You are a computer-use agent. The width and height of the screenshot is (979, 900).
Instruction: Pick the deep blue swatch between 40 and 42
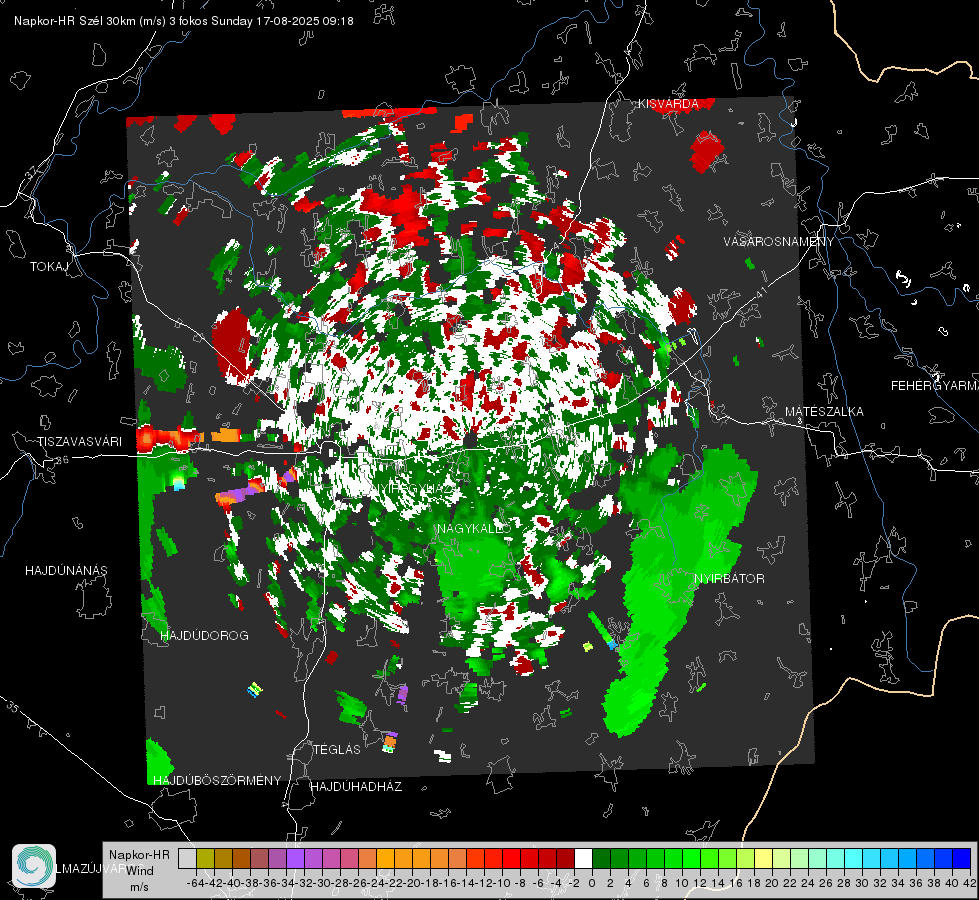point(962,858)
